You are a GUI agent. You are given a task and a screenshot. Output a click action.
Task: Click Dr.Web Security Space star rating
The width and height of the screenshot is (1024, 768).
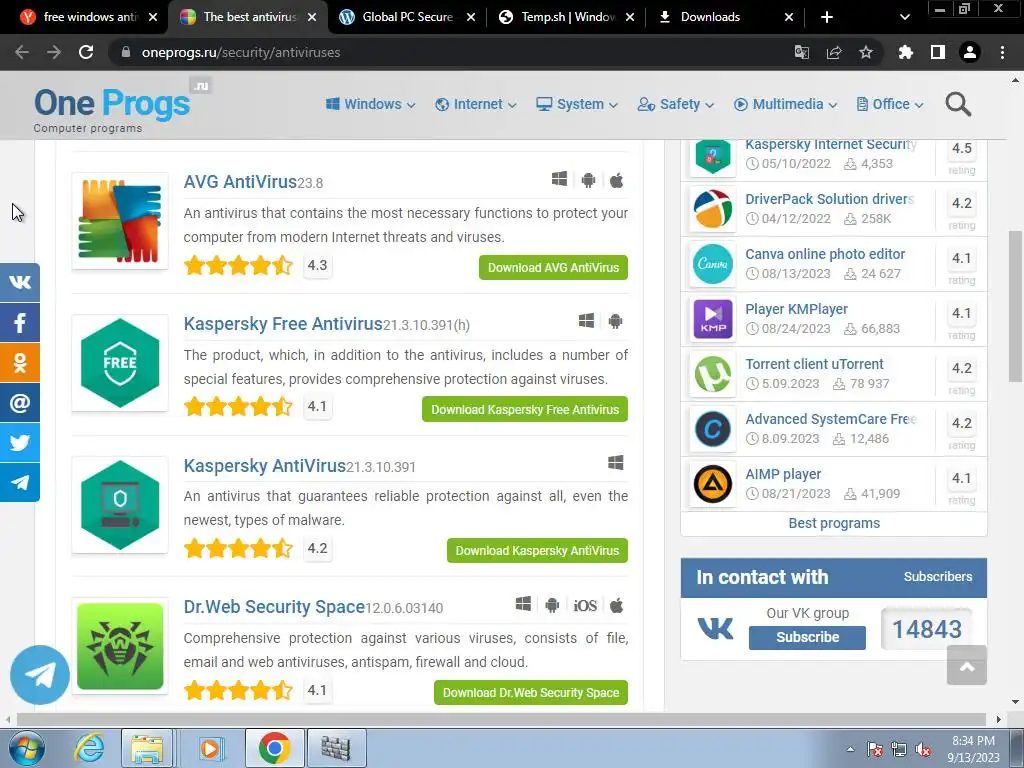coord(238,690)
